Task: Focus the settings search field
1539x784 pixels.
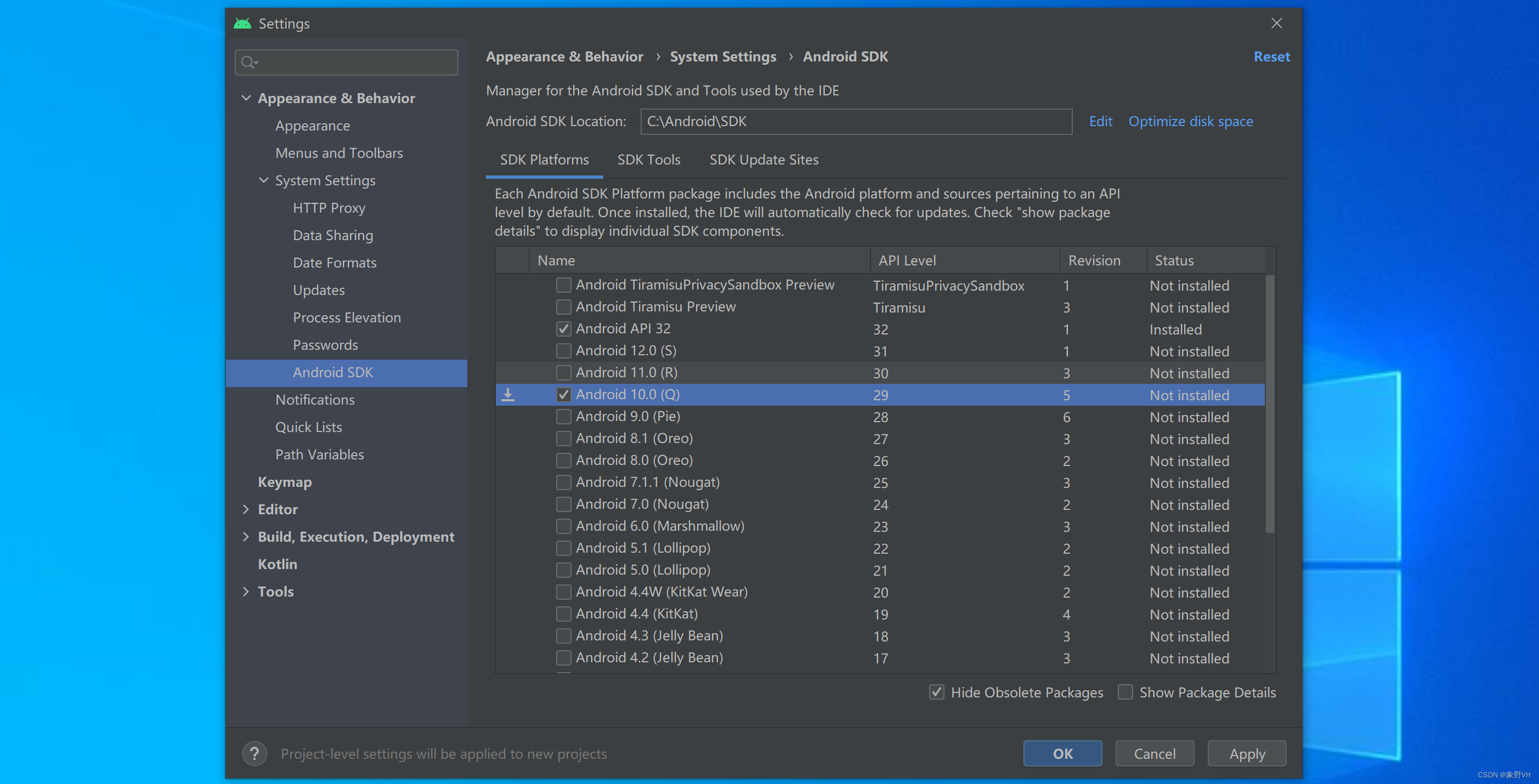Action: coord(347,62)
